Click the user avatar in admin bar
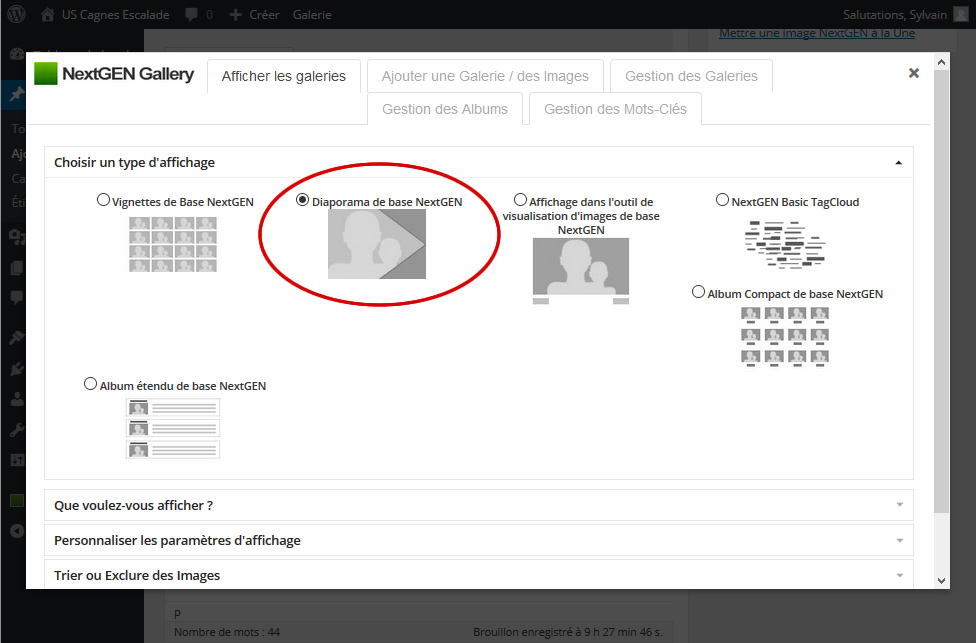Screen dimensions: 976x643 961,14
